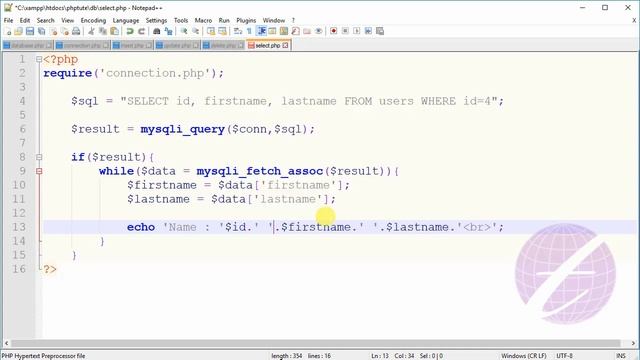Click the Replace toolbar icon
The image size is (640, 360).
click(168, 31)
